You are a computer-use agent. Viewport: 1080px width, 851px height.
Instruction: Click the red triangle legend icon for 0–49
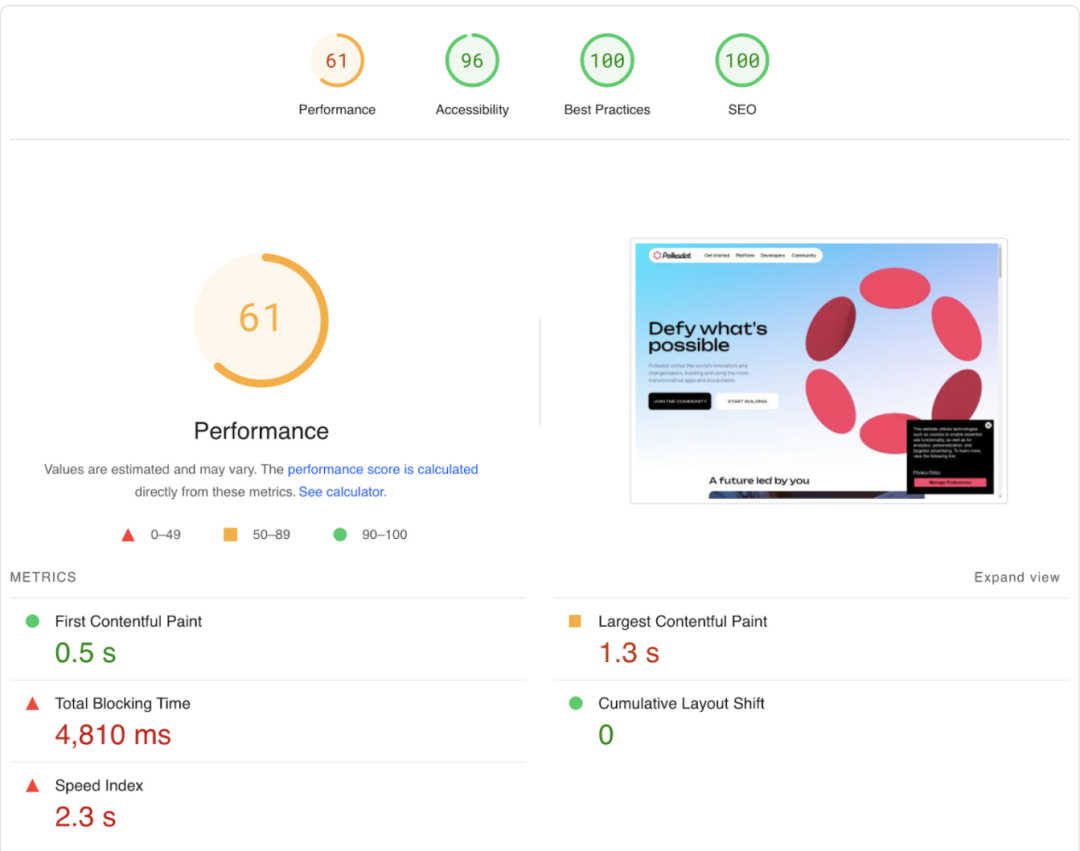128,535
